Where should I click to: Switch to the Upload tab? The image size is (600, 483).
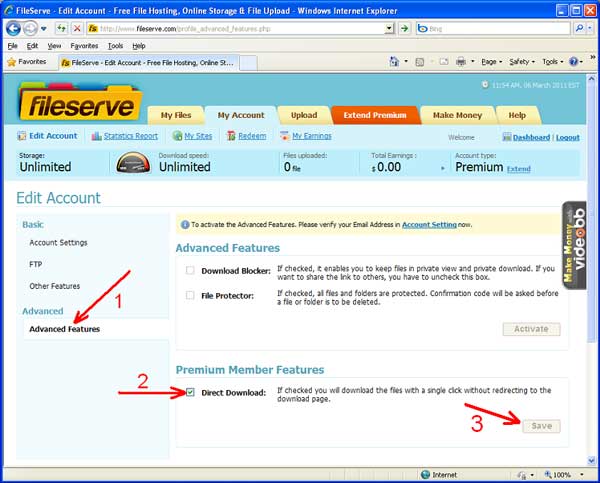(304, 115)
